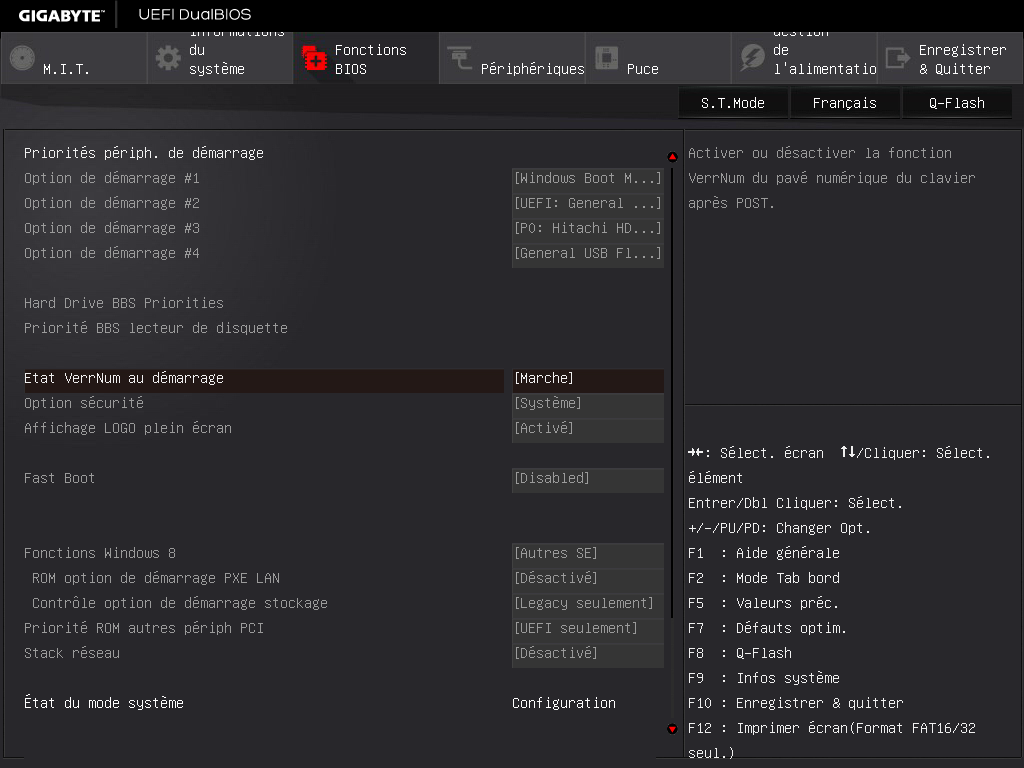
Task: Click État du mode système label
Action: point(104,703)
